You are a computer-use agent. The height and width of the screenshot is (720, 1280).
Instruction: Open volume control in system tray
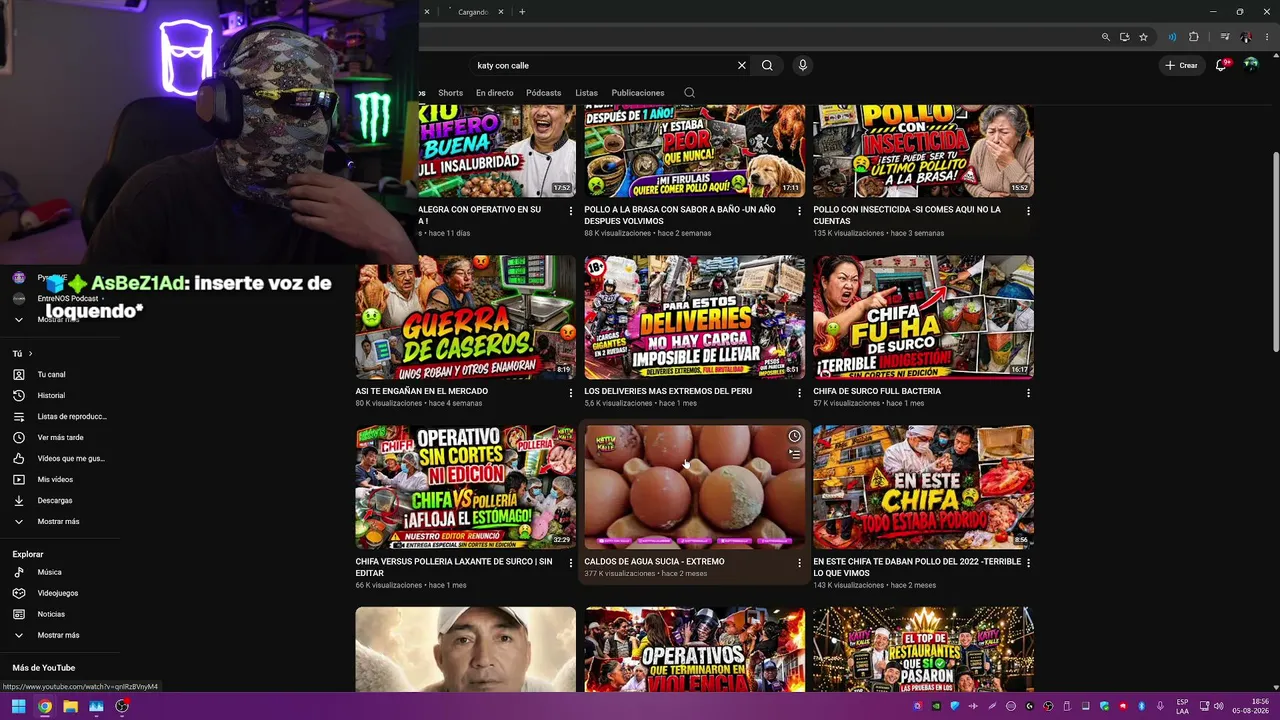point(1219,706)
